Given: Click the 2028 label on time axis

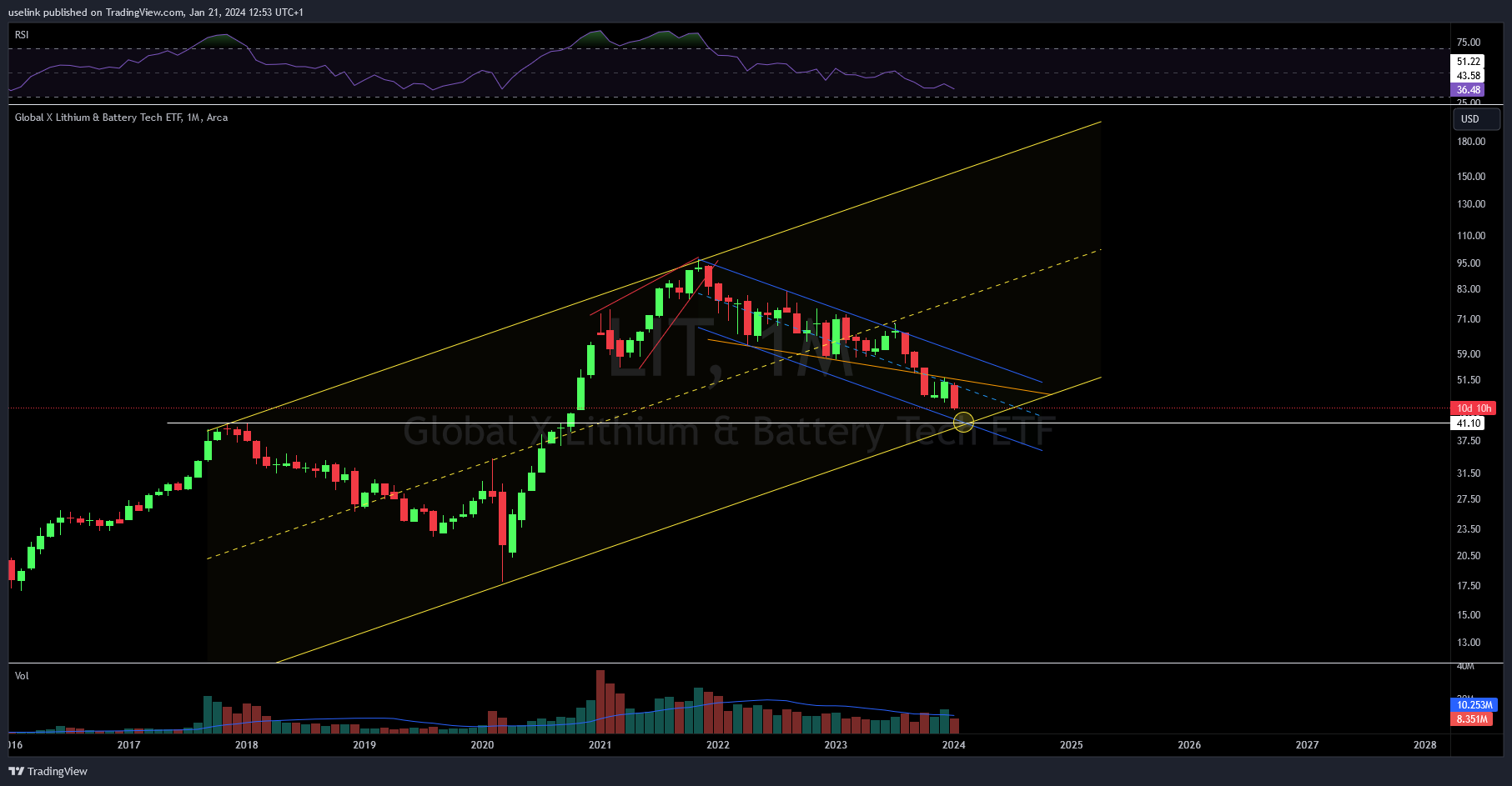Looking at the screenshot, I should click(1424, 745).
